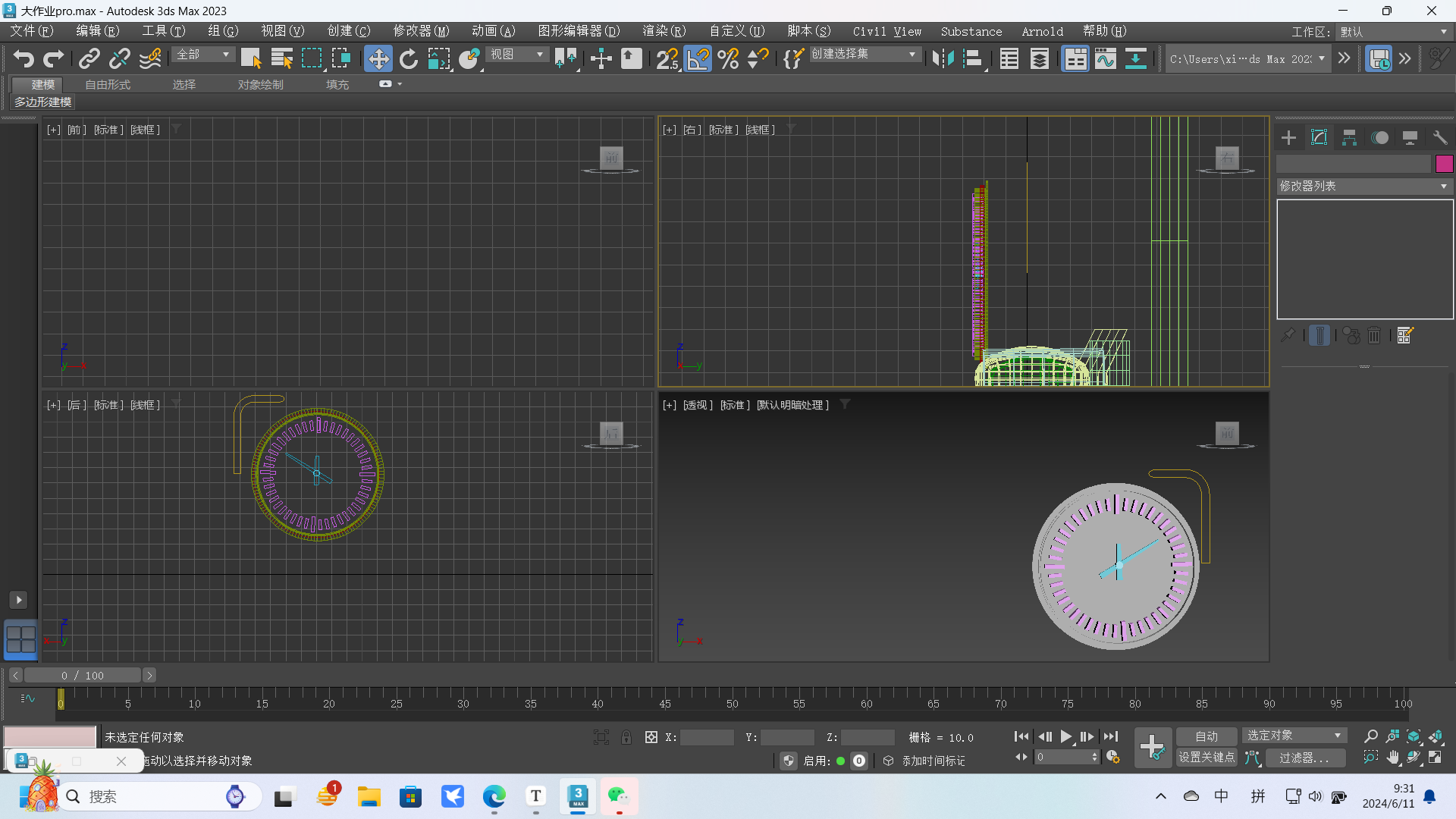Activate the Select Object tool
Viewport: 1456px width, 819px height.
251,58
